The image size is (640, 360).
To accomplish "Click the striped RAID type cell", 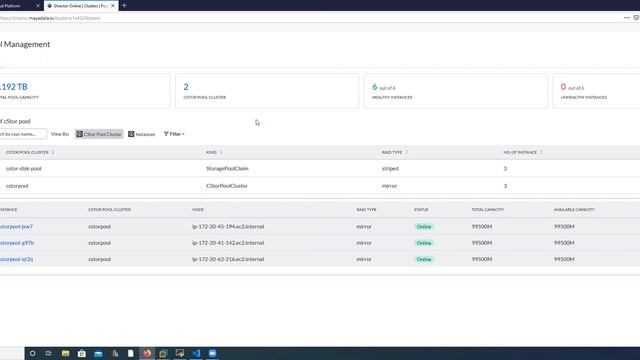I will tap(390, 168).
